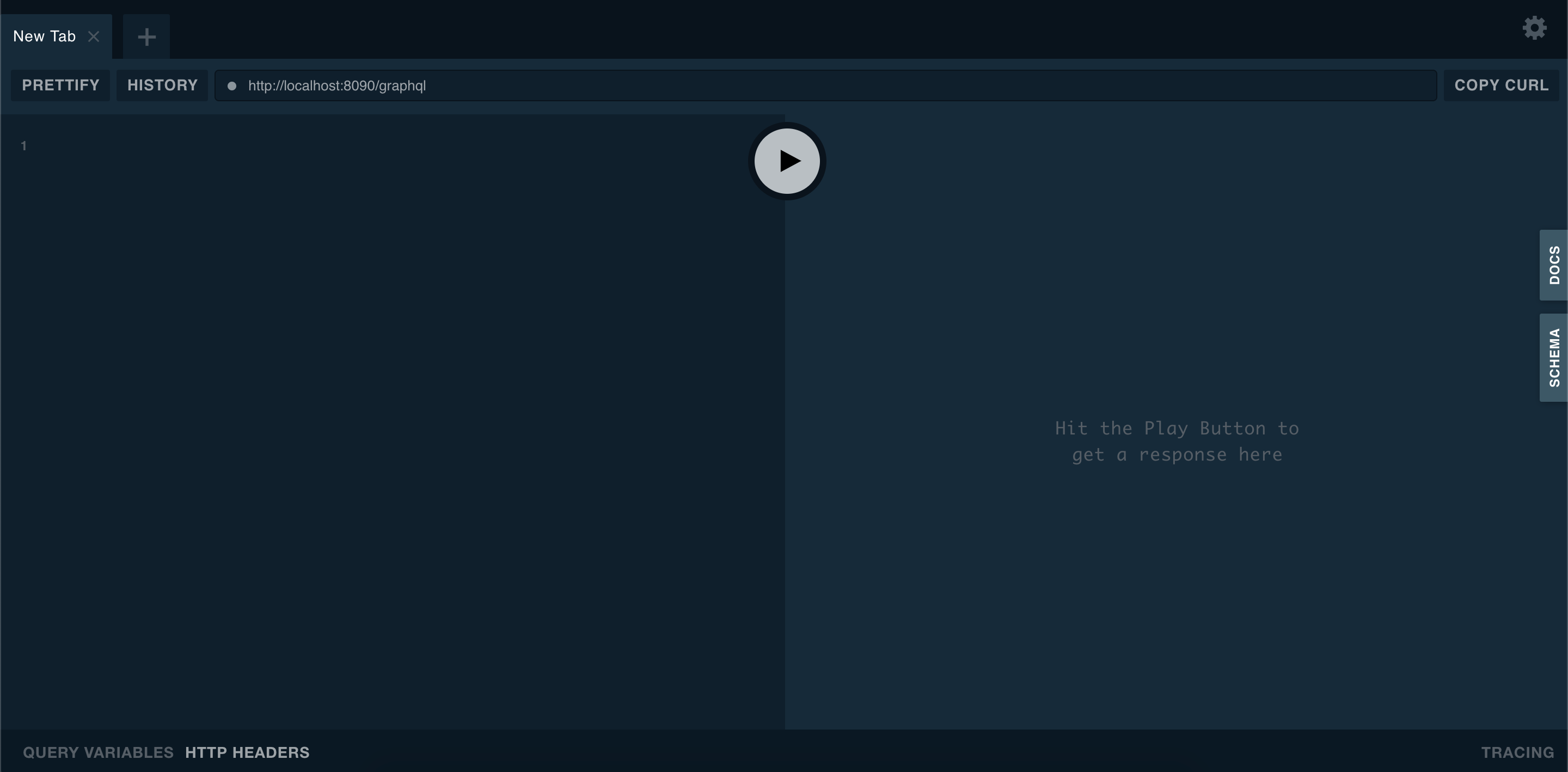
Task: Add a new tab with the plus icon
Action: click(146, 36)
